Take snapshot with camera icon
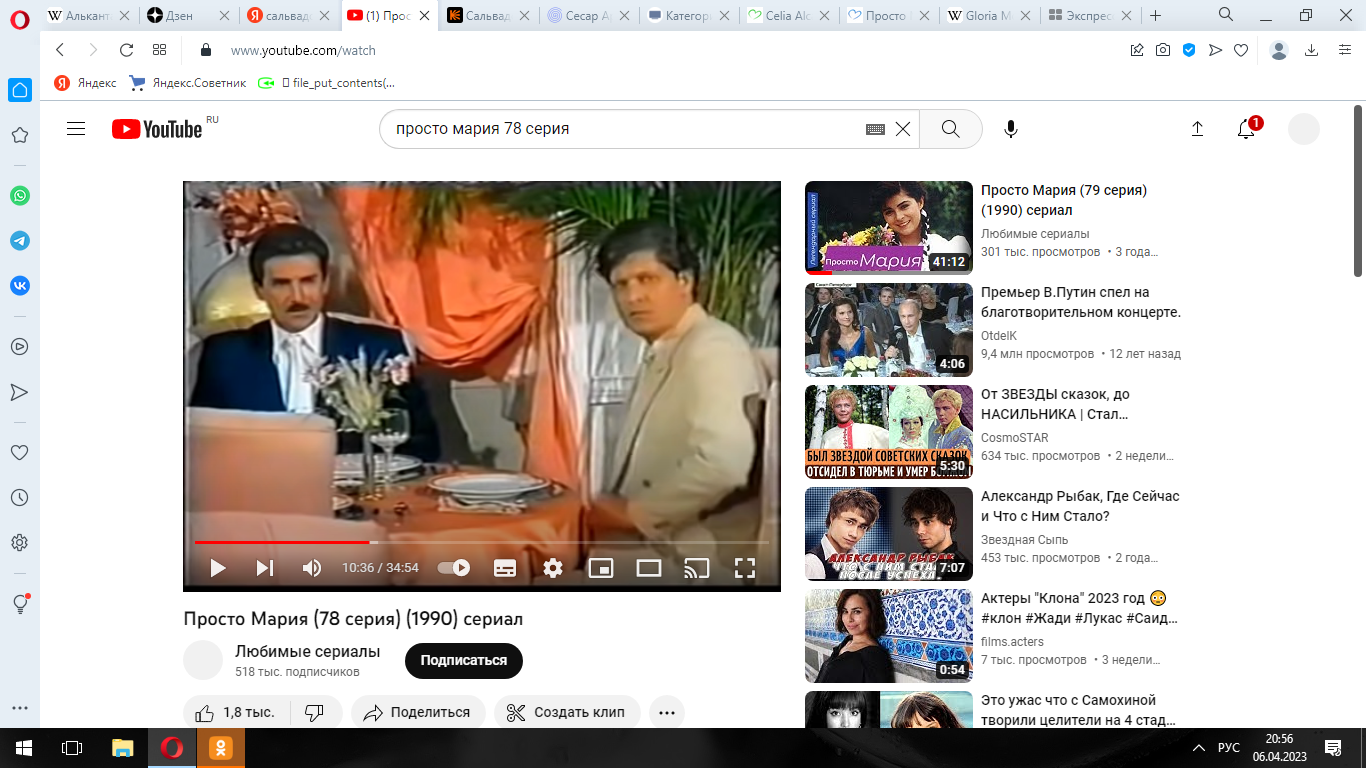 coord(1163,50)
